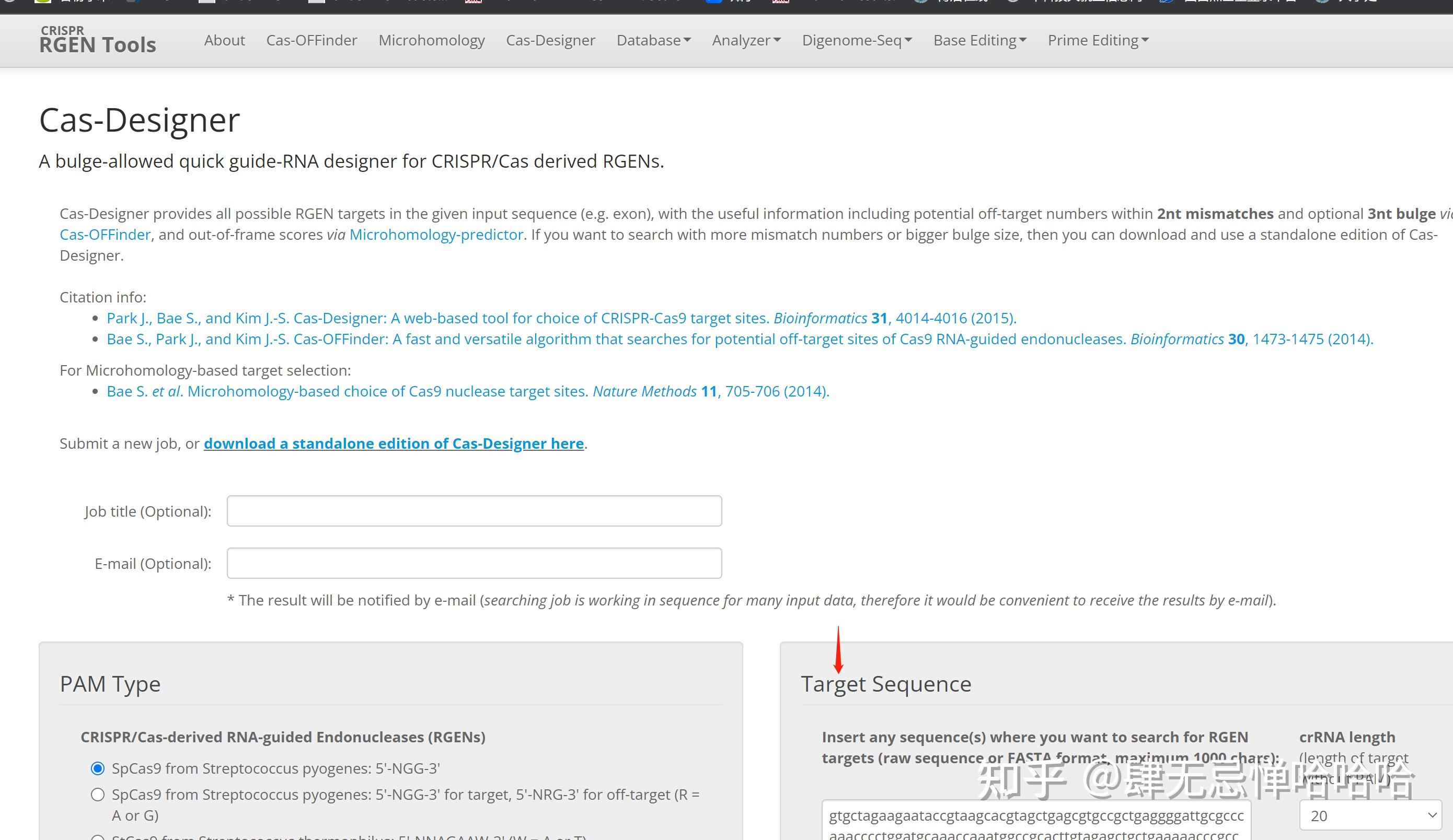Click the download standalone edition of Cas-Designer link
The height and width of the screenshot is (840, 1453).
pyautogui.click(x=394, y=443)
